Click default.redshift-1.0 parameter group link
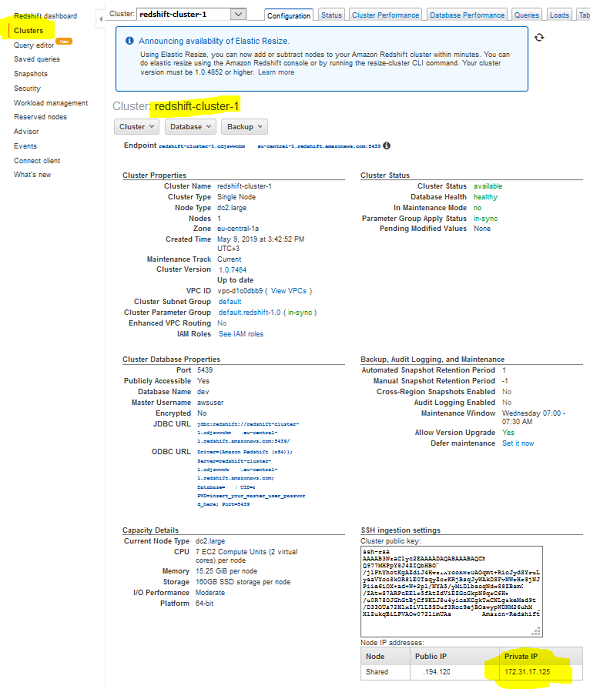 tap(249, 312)
